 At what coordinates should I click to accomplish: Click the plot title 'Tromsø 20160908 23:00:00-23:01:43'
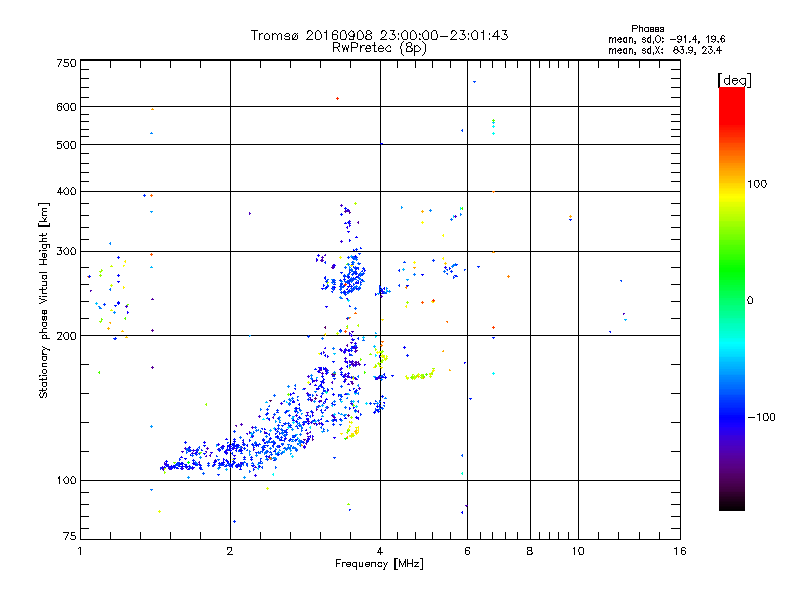point(379,35)
